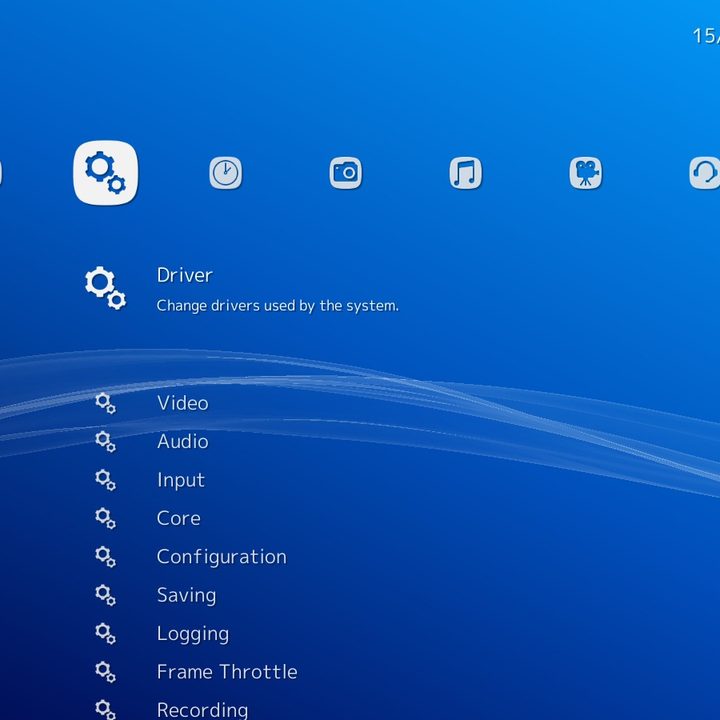Open the Video settings entry

pyautogui.click(x=183, y=403)
